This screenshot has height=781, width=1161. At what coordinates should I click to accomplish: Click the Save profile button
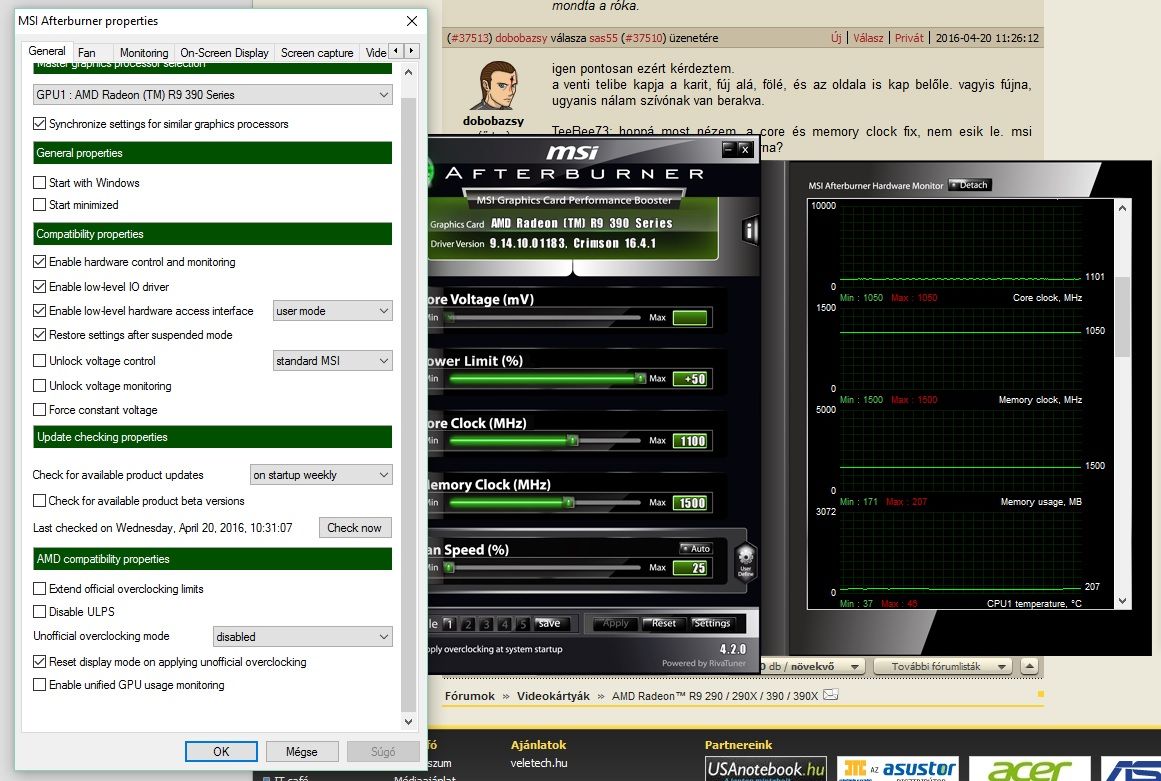tap(549, 623)
